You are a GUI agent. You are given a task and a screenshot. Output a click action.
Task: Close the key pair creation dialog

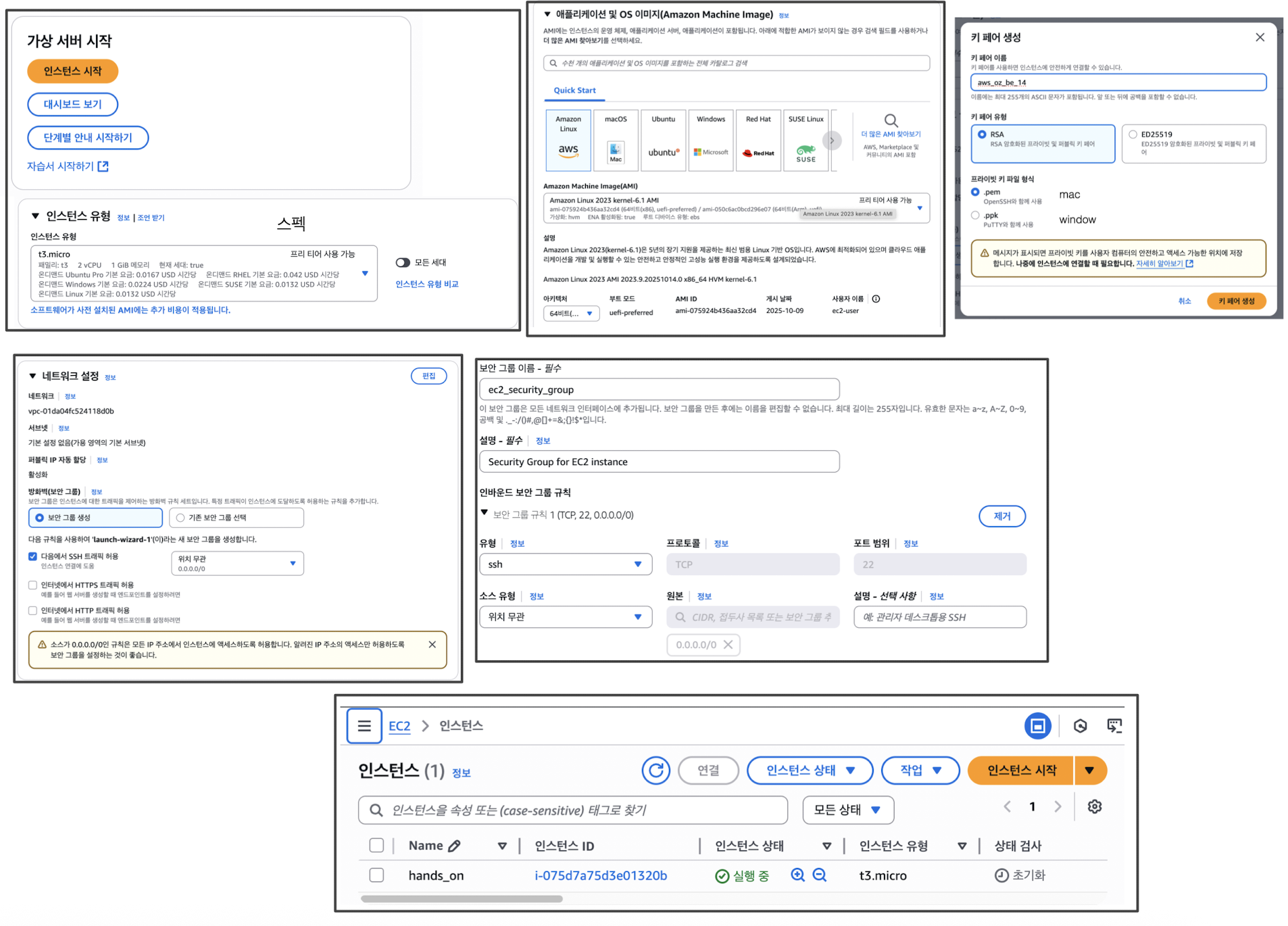[1260, 37]
